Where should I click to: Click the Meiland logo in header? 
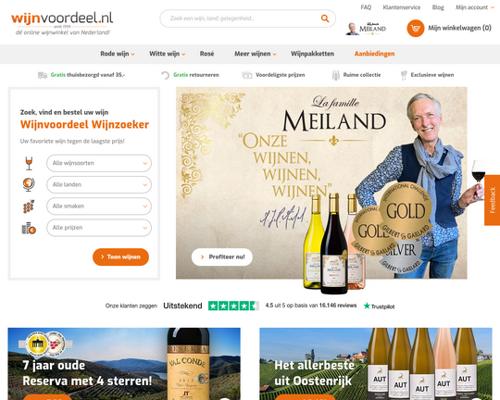366,29
